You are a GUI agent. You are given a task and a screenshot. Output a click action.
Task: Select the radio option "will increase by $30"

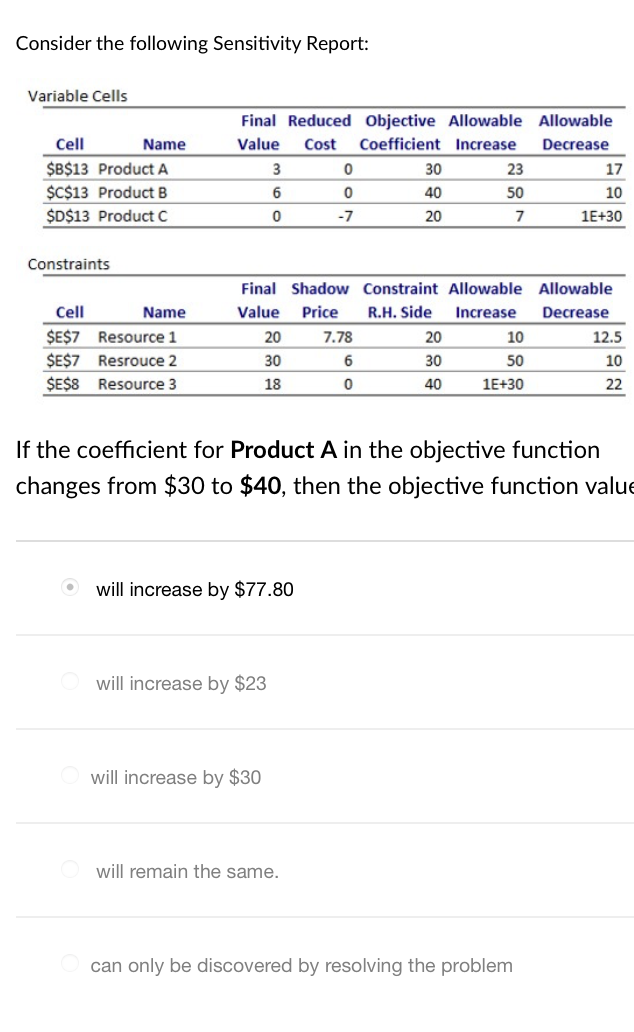[69, 777]
